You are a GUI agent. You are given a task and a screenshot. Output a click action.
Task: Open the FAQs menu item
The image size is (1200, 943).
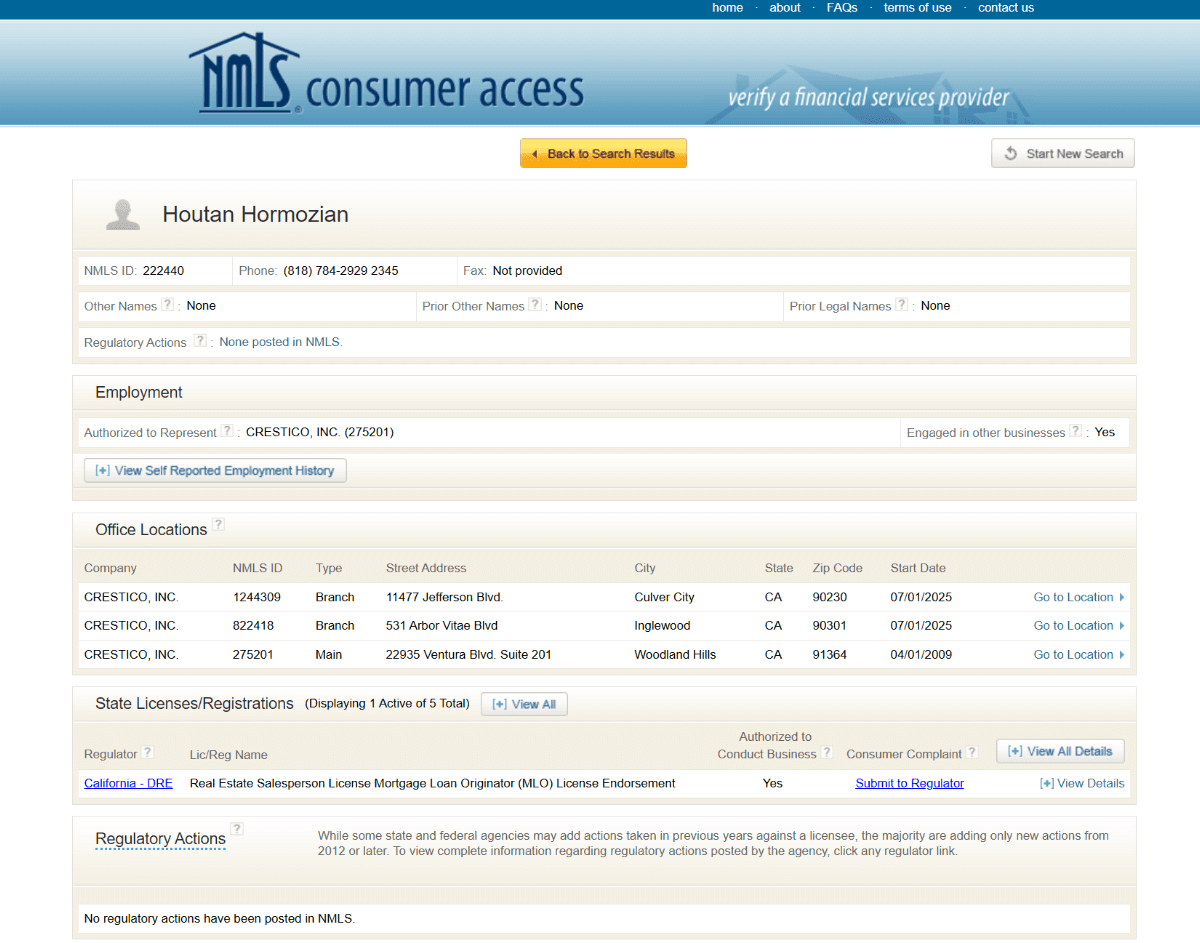point(841,8)
